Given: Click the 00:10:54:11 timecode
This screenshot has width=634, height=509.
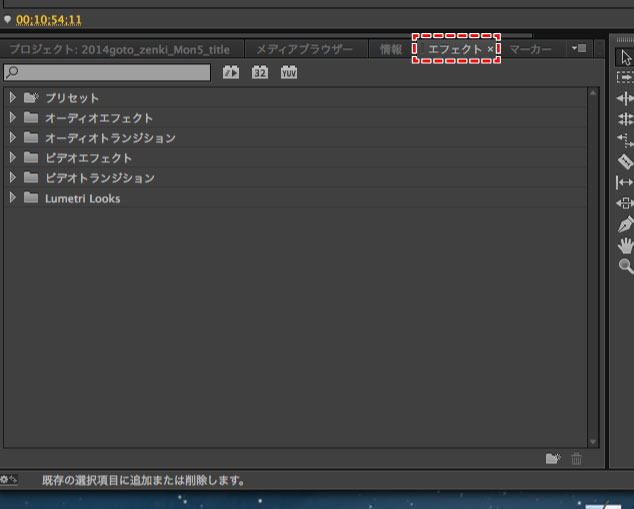Looking at the screenshot, I should (x=49, y=20).
